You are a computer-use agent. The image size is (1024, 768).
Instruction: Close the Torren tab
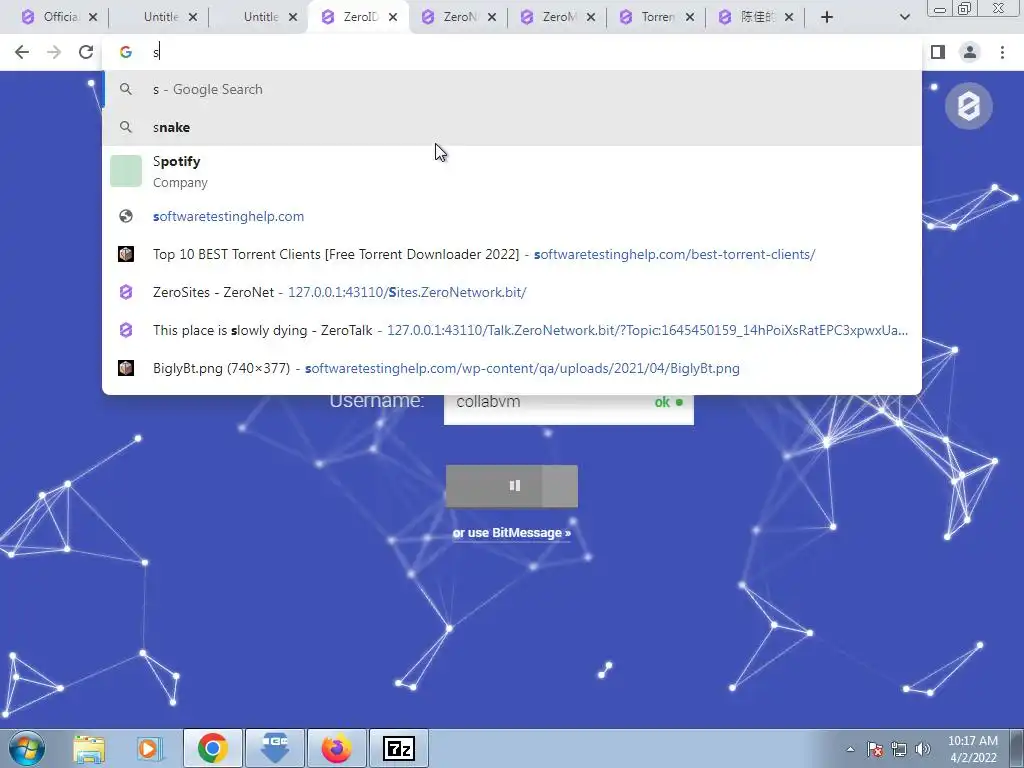(690, 18)
